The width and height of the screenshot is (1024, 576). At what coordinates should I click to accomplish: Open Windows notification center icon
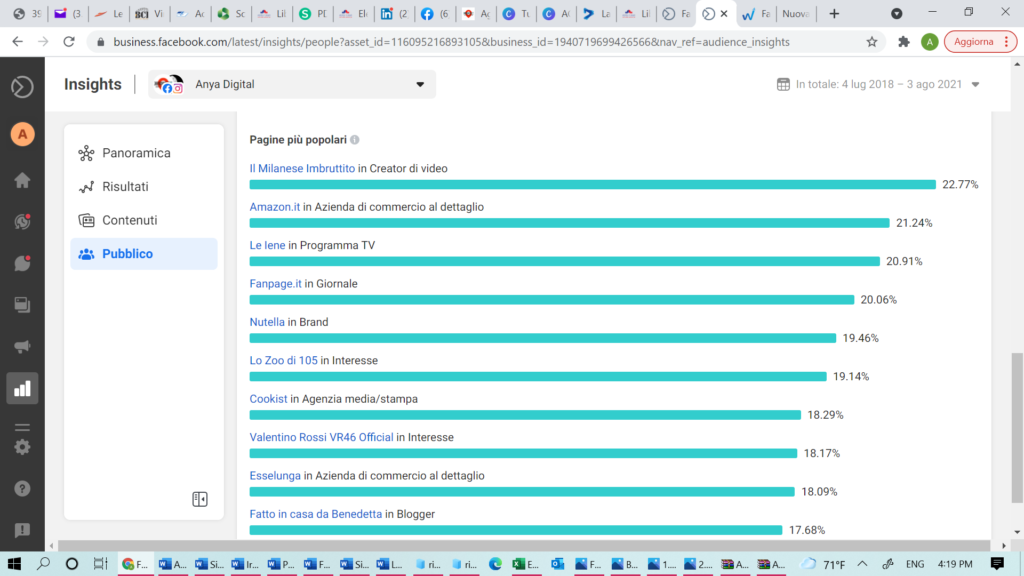click(x=997, y=564)
